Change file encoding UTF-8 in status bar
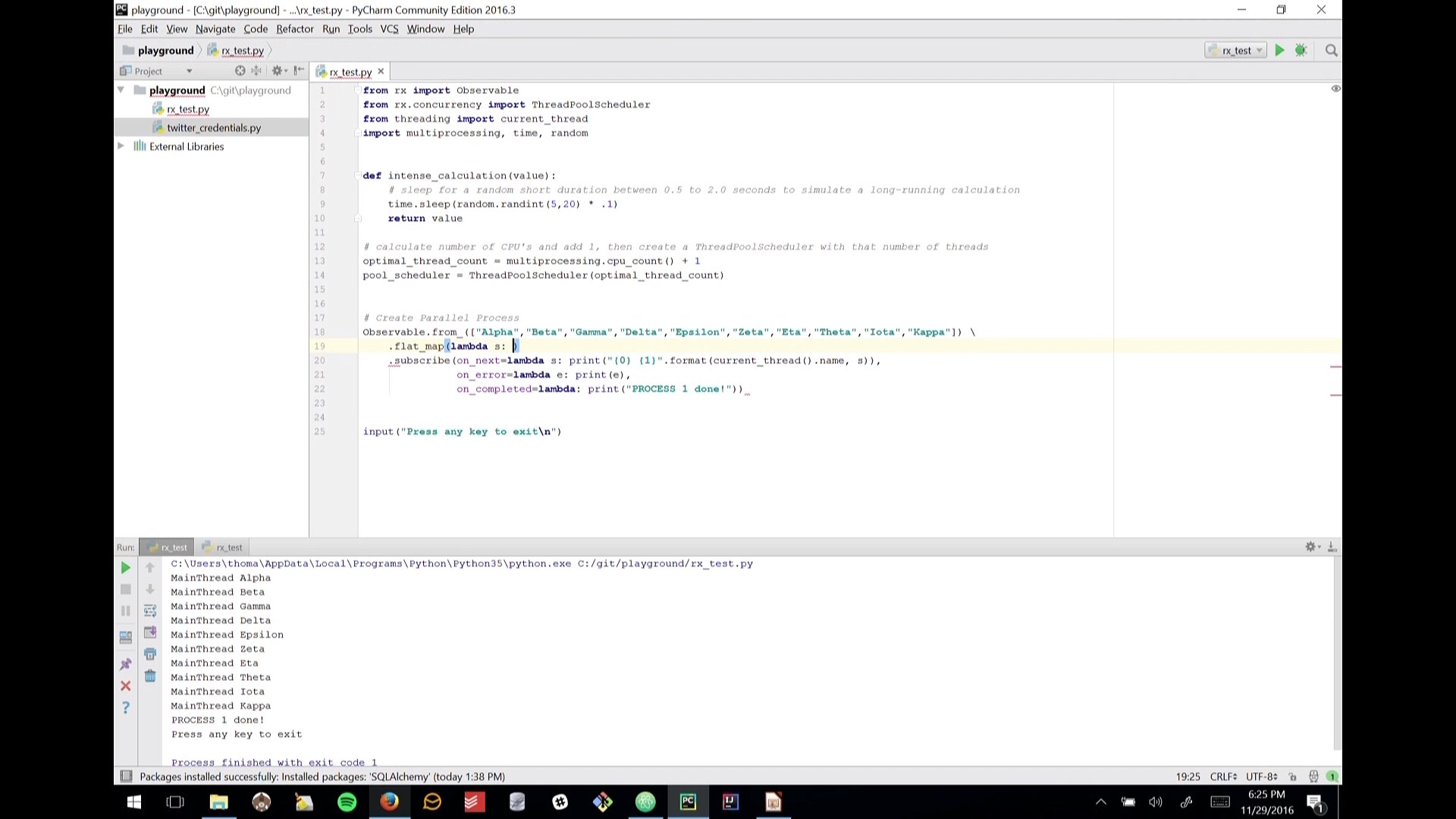Image resolution: width=1456 pixels, height=819 pixels. pos(1261,777)
